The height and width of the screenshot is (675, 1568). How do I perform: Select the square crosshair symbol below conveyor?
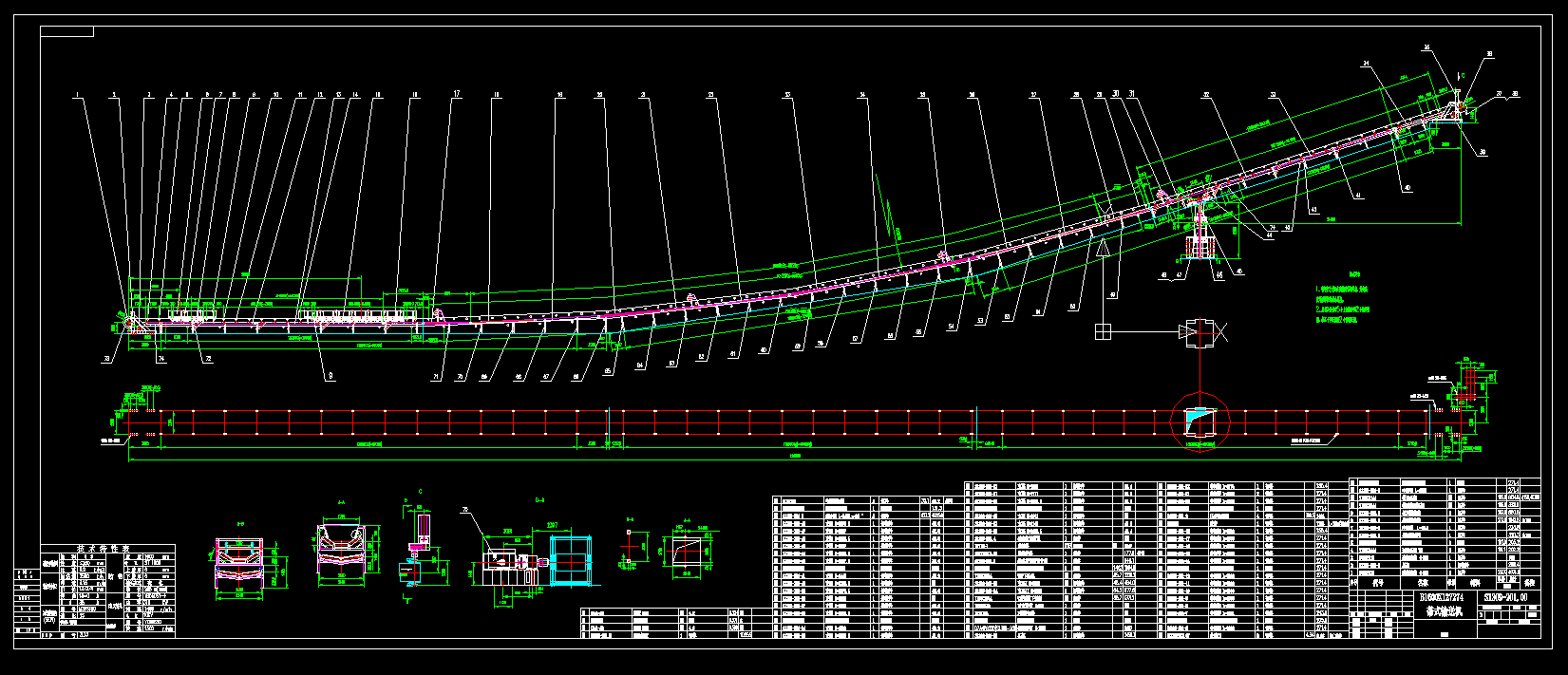pyautogui.click(x=1103, y=331)
